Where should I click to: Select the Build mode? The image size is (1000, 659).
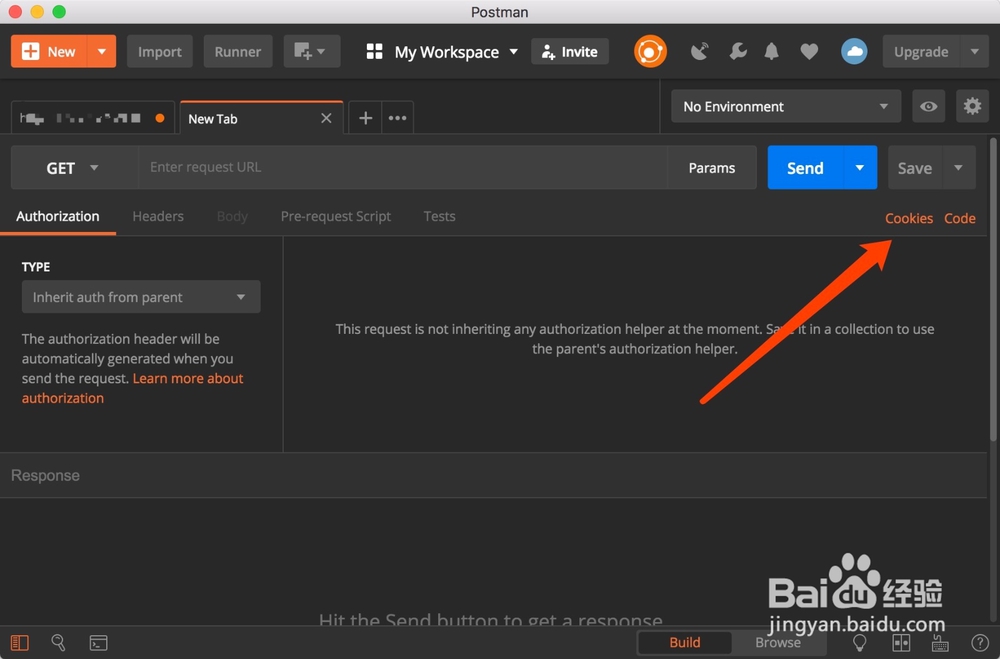coord(684,642)
